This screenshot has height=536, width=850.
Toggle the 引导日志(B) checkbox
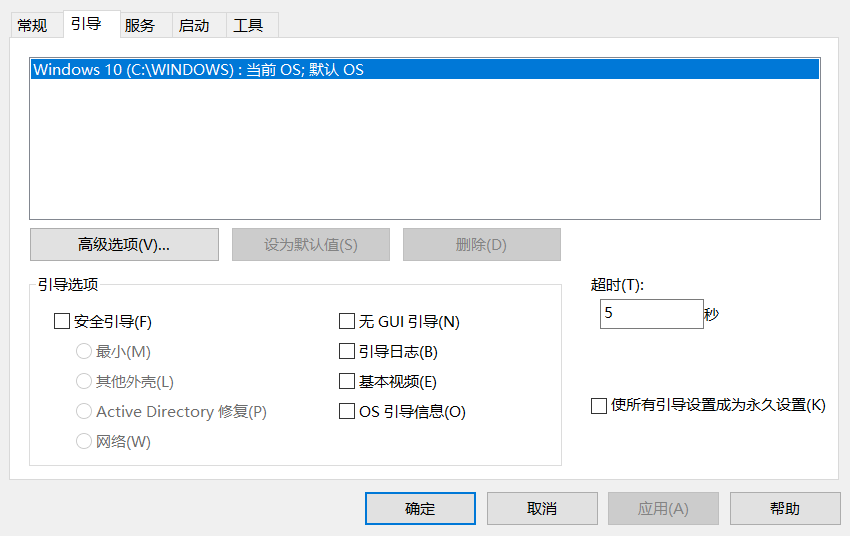346,351
